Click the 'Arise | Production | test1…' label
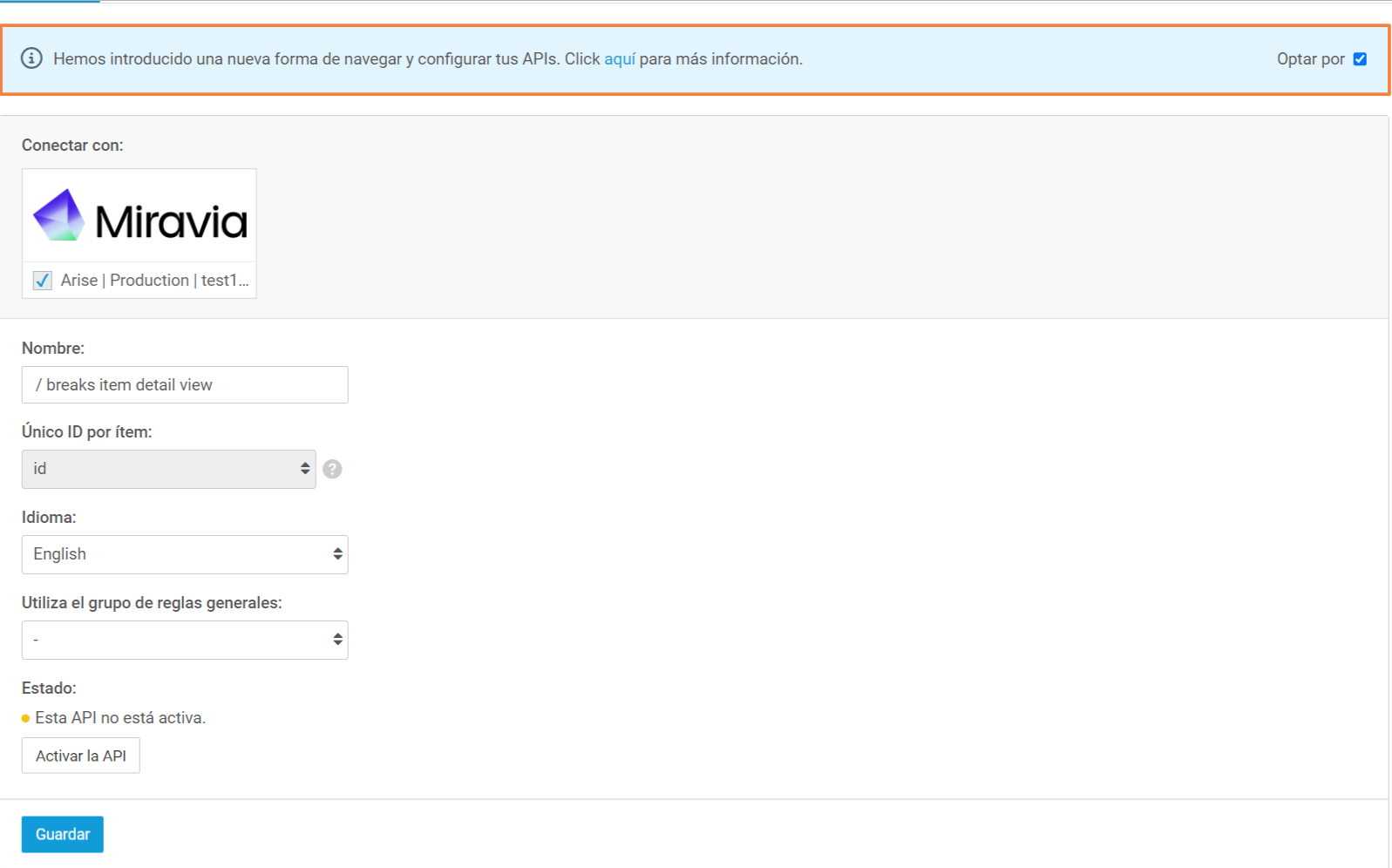1392x868 pixels. 155,281
